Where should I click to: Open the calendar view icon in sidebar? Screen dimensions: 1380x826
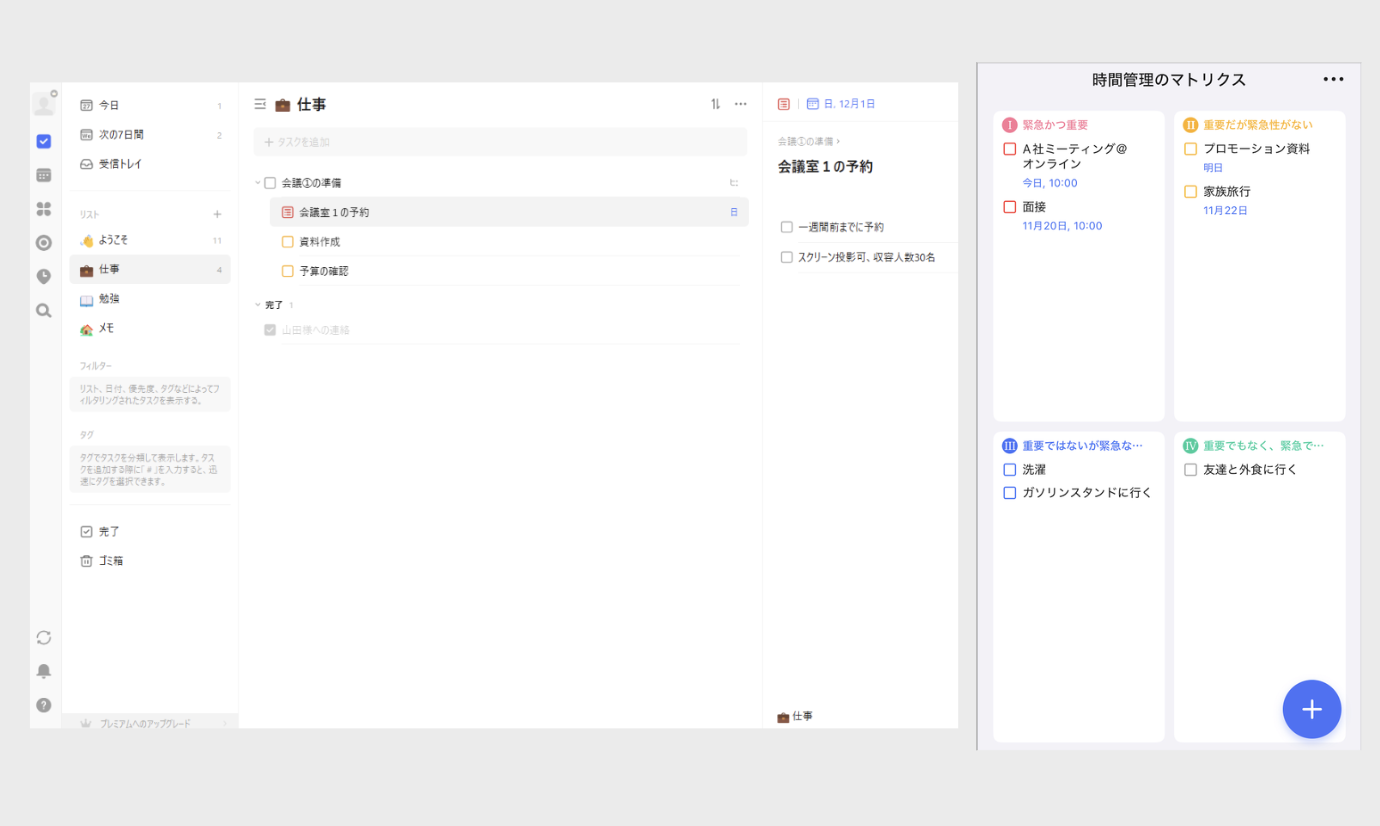pos(43,175)
